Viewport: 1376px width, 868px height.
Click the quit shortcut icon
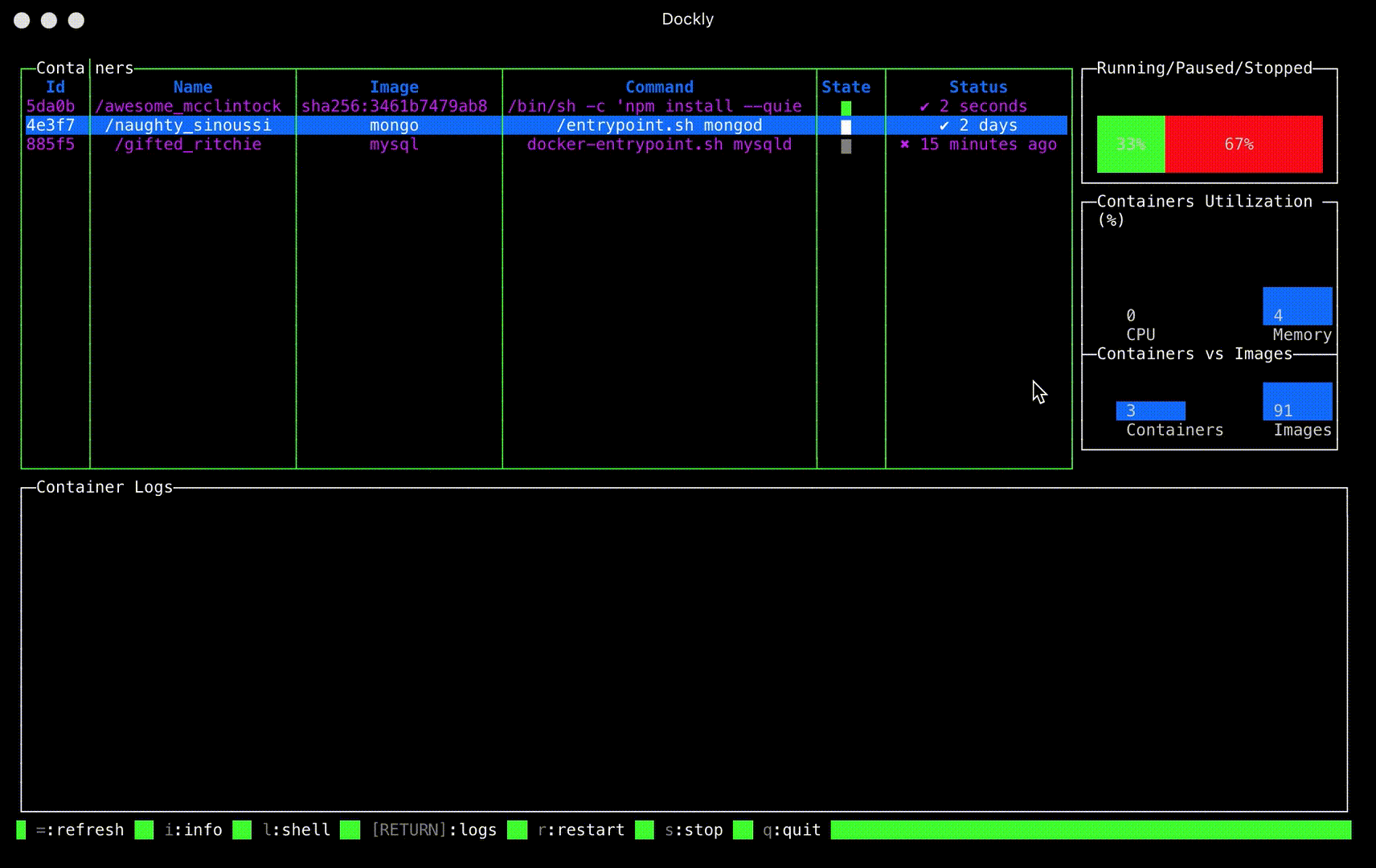(x=741, y=829)
